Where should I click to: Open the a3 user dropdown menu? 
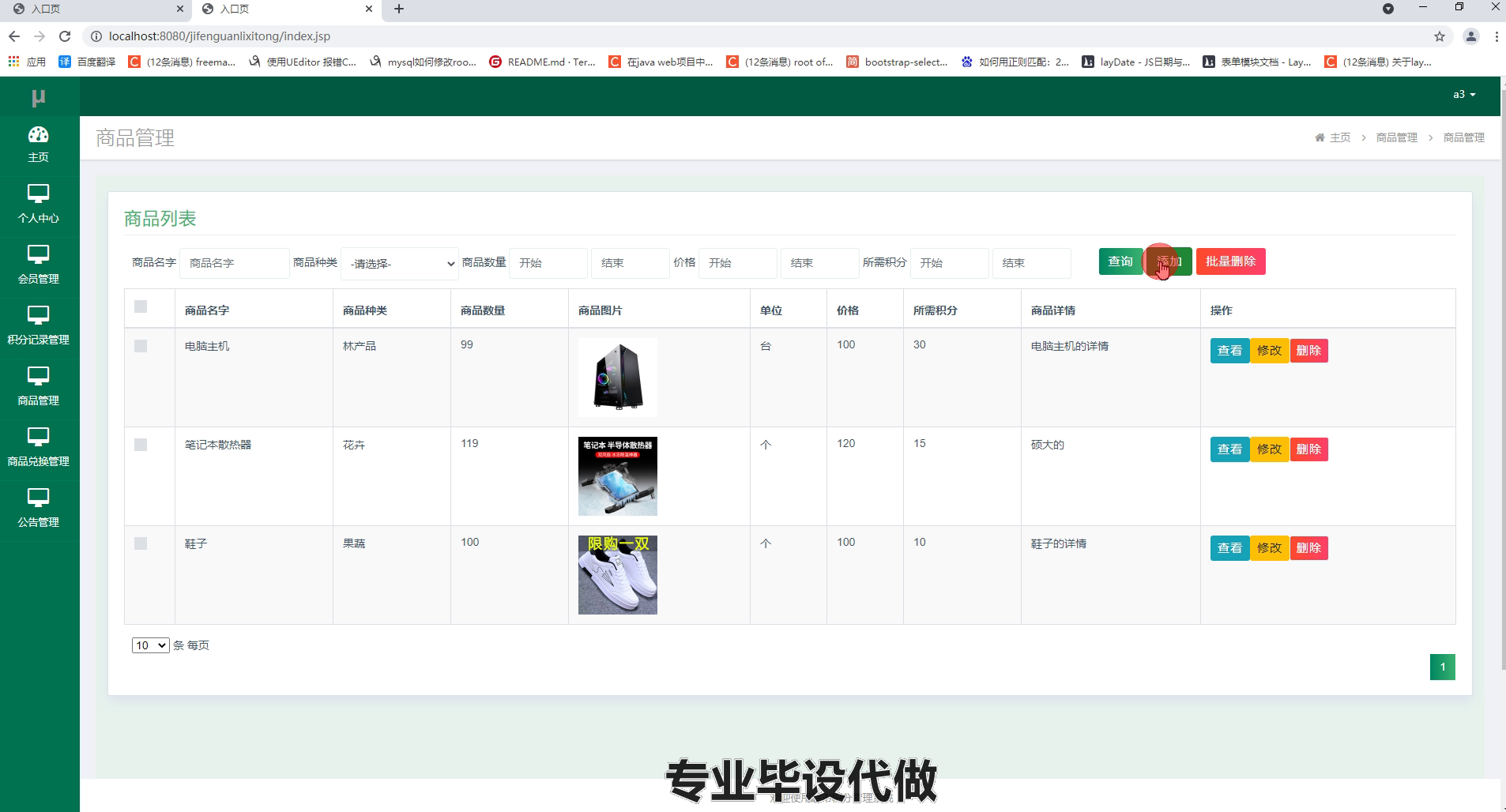click(1464, 94)
